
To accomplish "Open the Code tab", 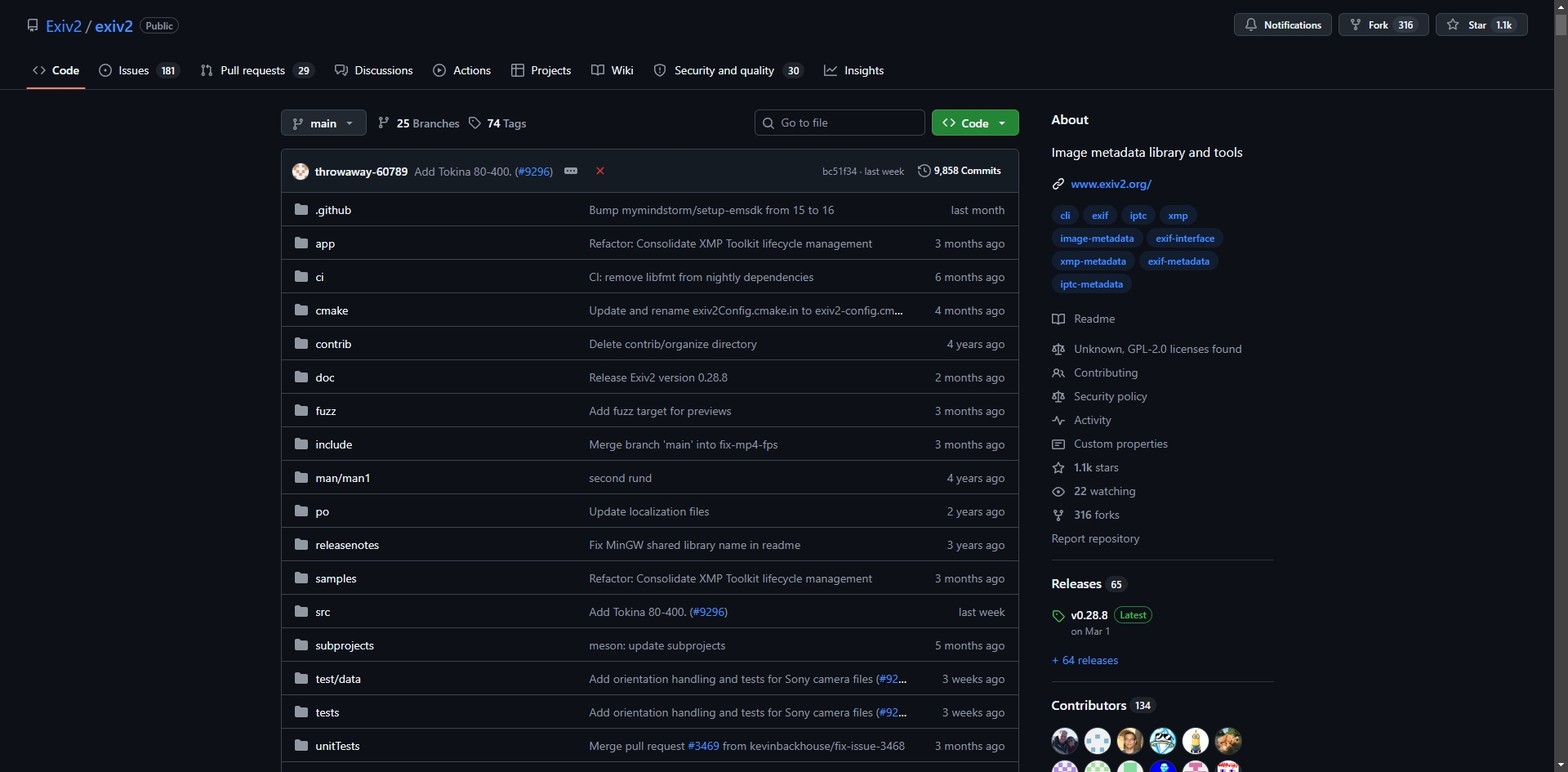I will 56,70.
